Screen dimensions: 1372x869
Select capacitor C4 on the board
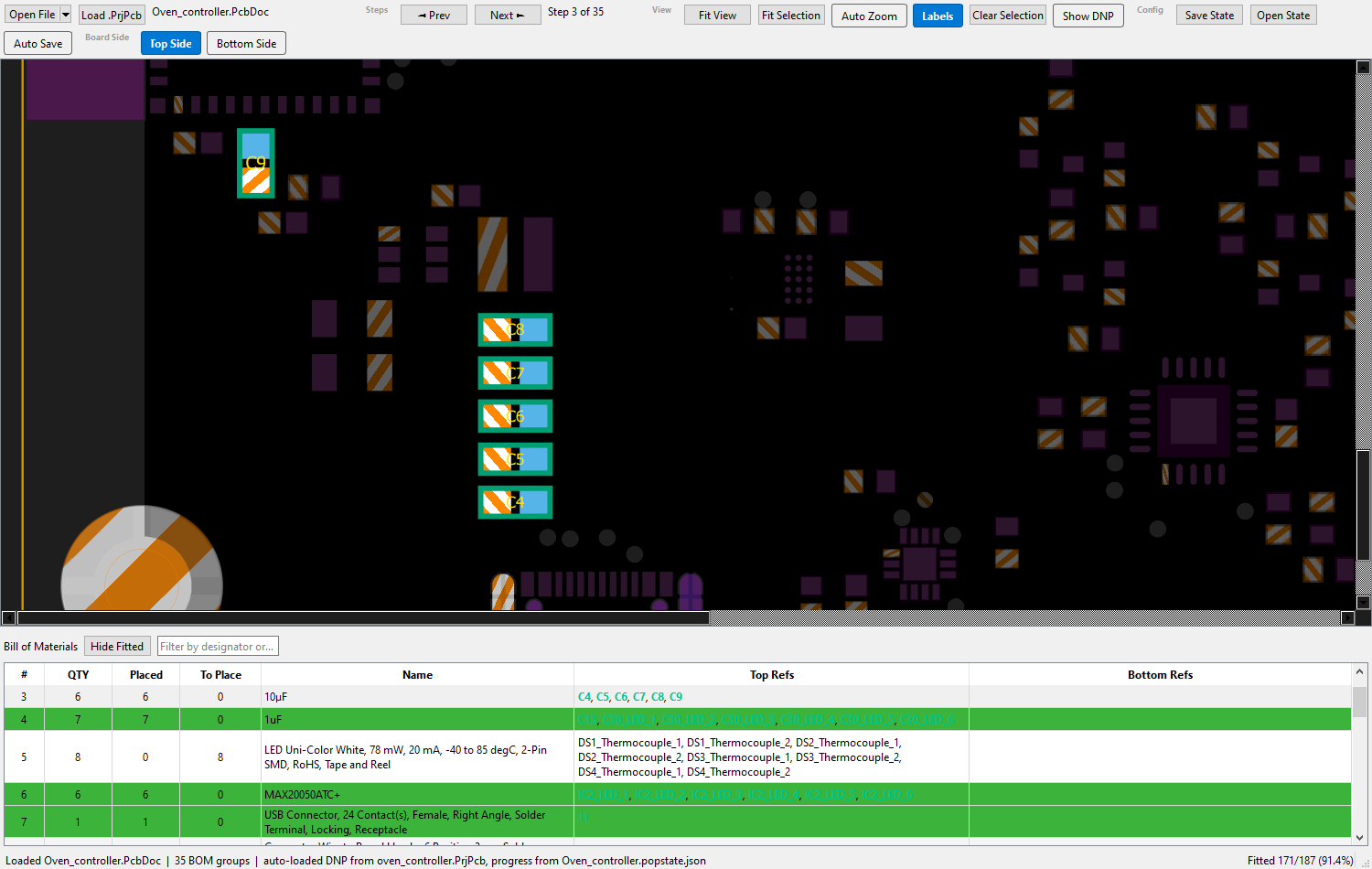click(515, 502)
